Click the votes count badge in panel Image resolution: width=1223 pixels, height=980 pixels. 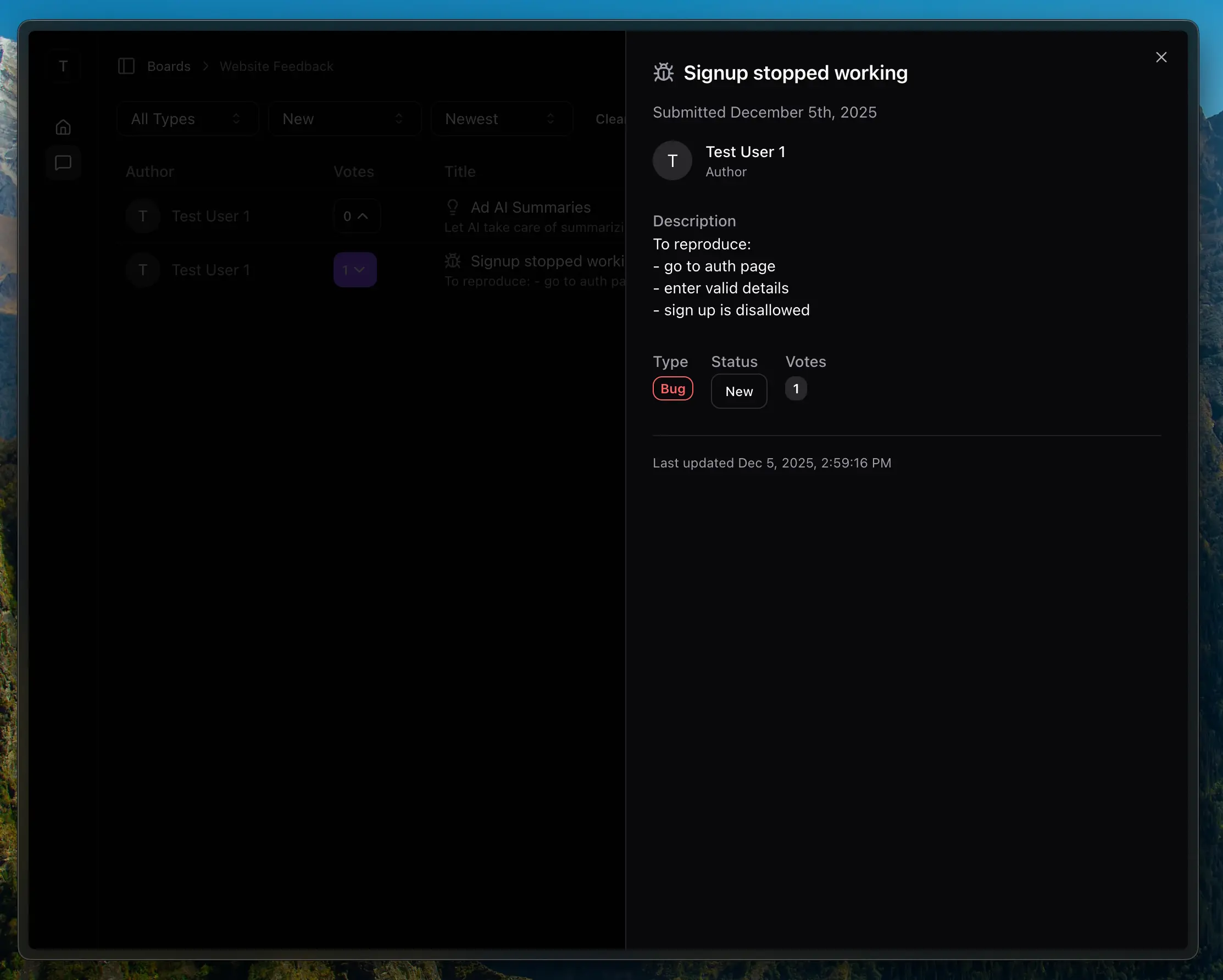coord(796,389)
